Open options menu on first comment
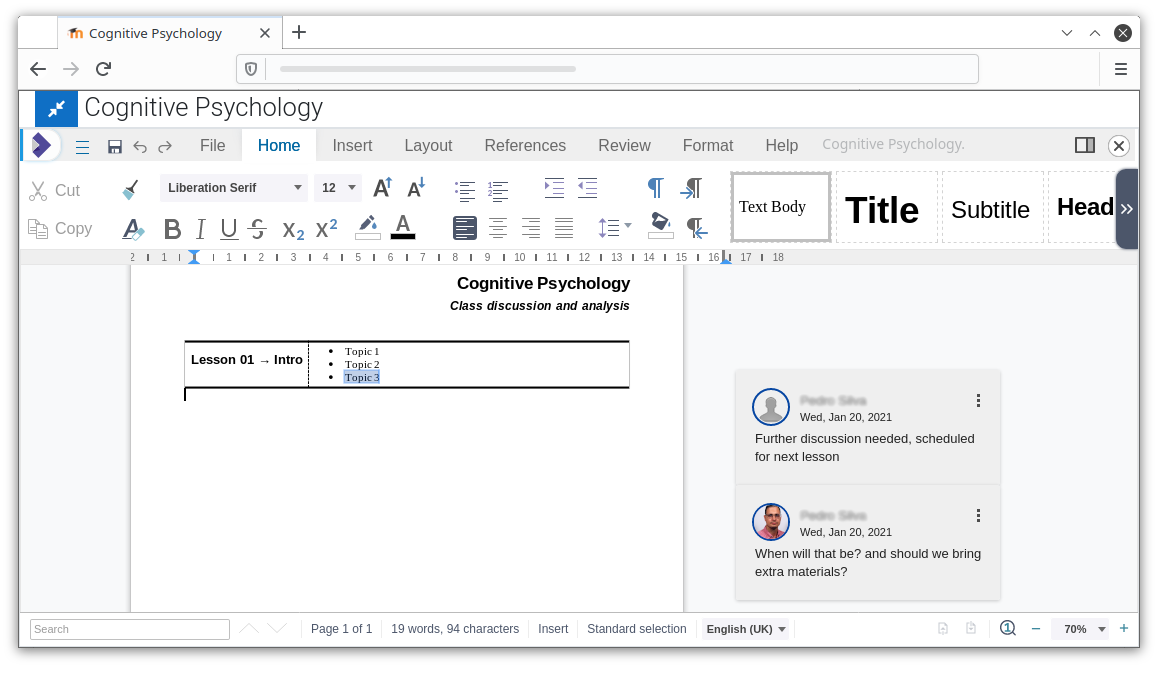 click(978, 401)
